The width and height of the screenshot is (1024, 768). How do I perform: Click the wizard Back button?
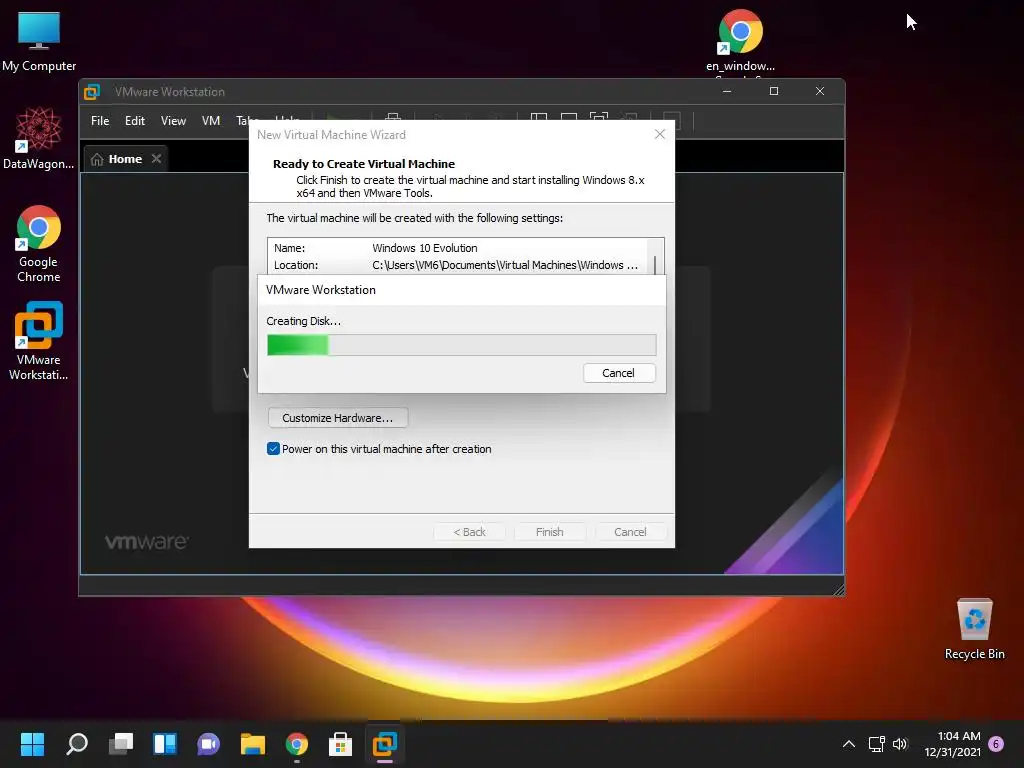click(470, 532)
